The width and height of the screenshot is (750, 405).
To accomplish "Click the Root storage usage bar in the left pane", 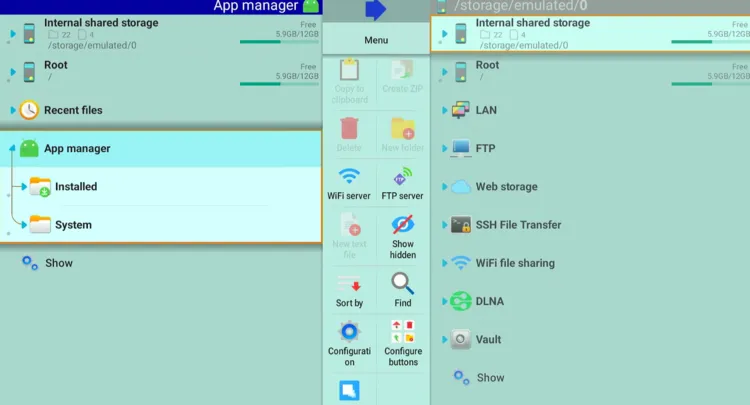I will (279, 84).
